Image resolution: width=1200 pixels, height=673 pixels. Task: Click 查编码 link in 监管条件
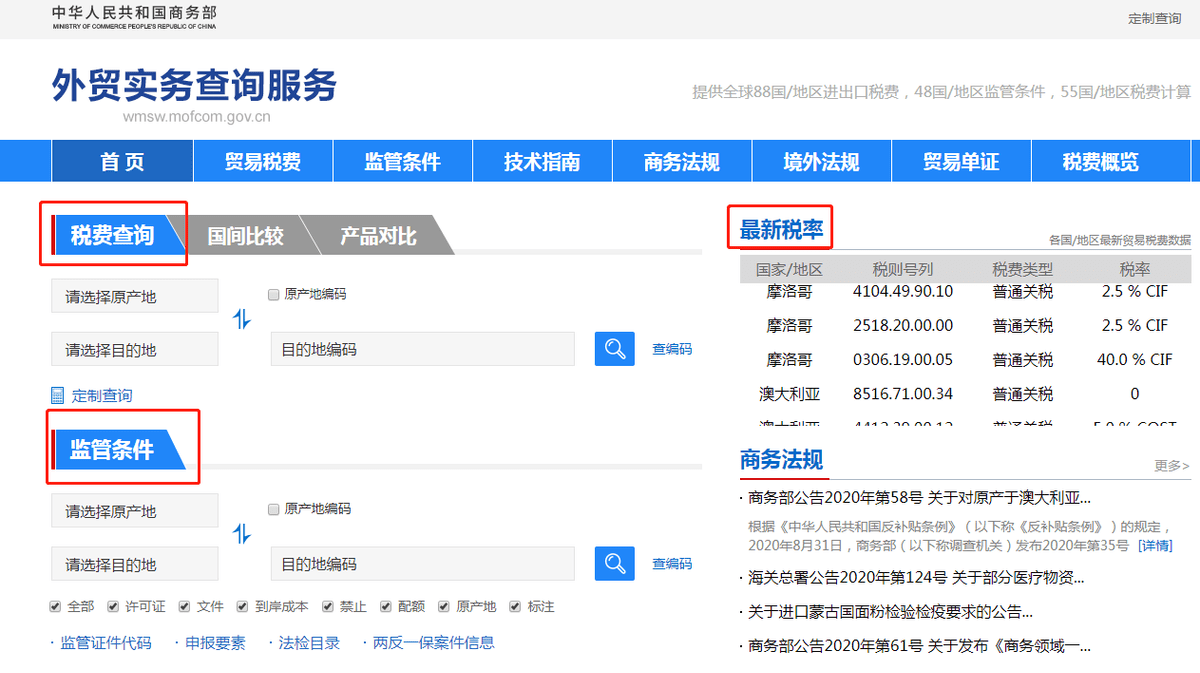point(672,563)
